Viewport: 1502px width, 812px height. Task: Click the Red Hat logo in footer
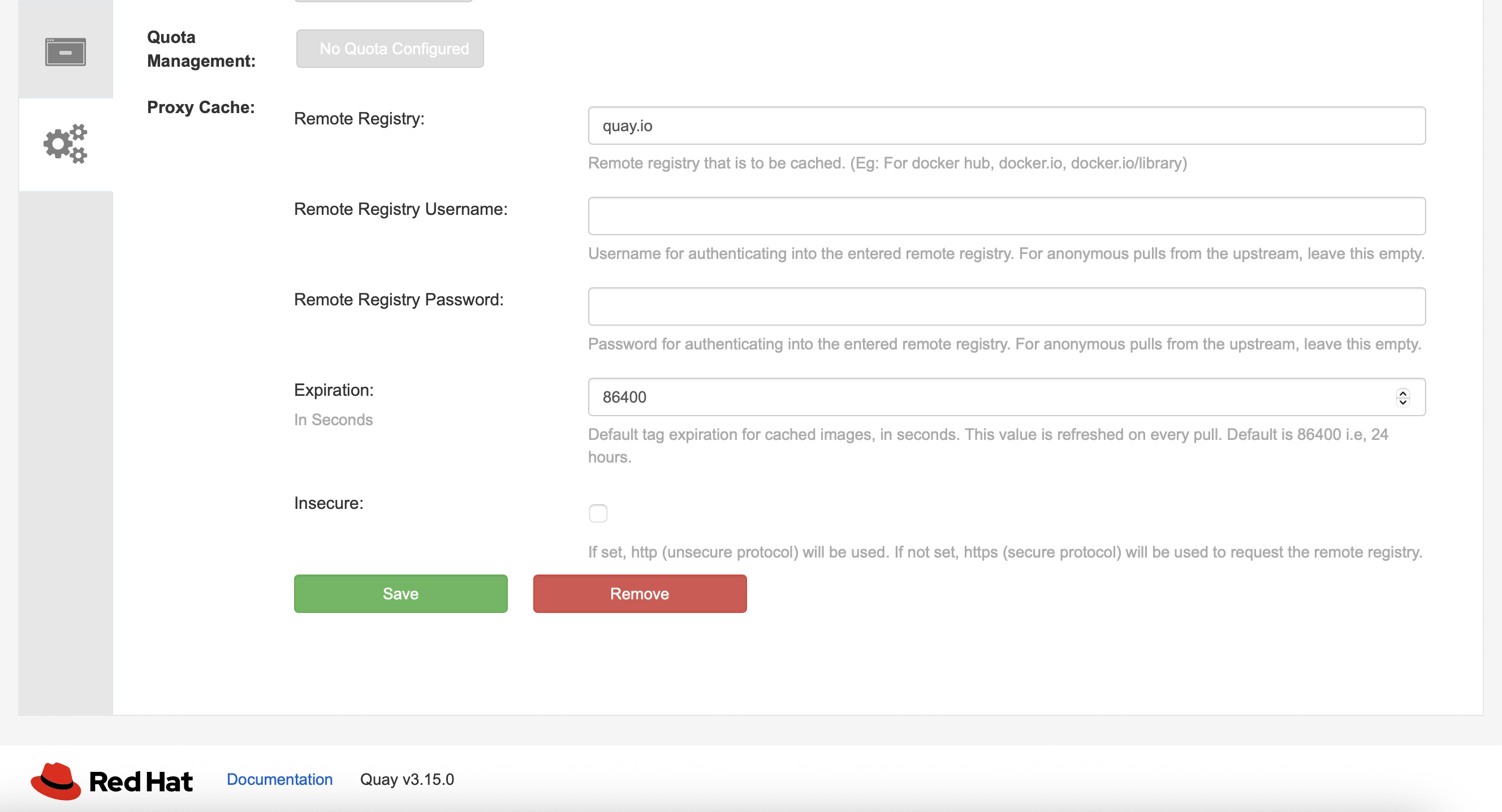pyautogui.click(x=111, y=781)
